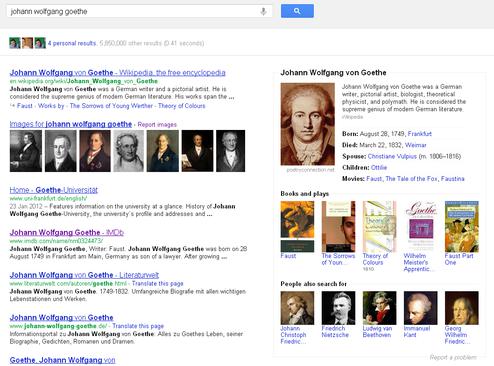Click the Report a problem link
This screenshot has width=494, height=366.
click(x=453, y=357)
